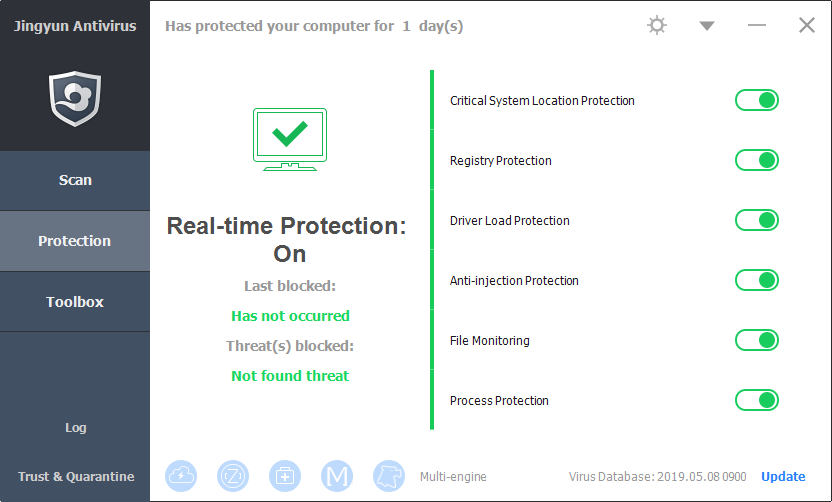This screenshot has height=502, width=832.
Task: Toggle Driver Load Protection off
Action: [x=757, y=220]
